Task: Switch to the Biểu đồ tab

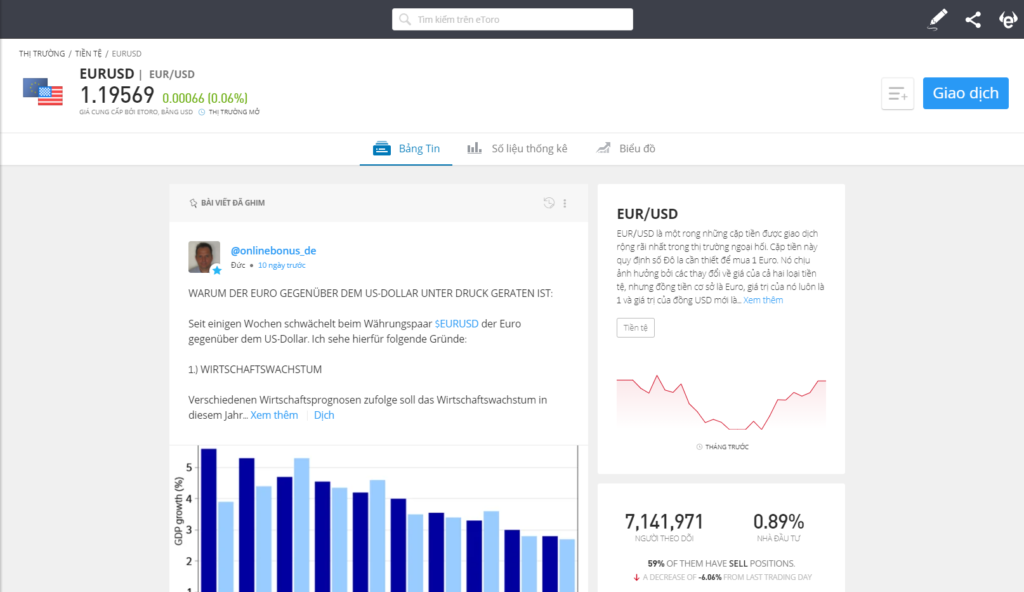Action: (626, 149)
